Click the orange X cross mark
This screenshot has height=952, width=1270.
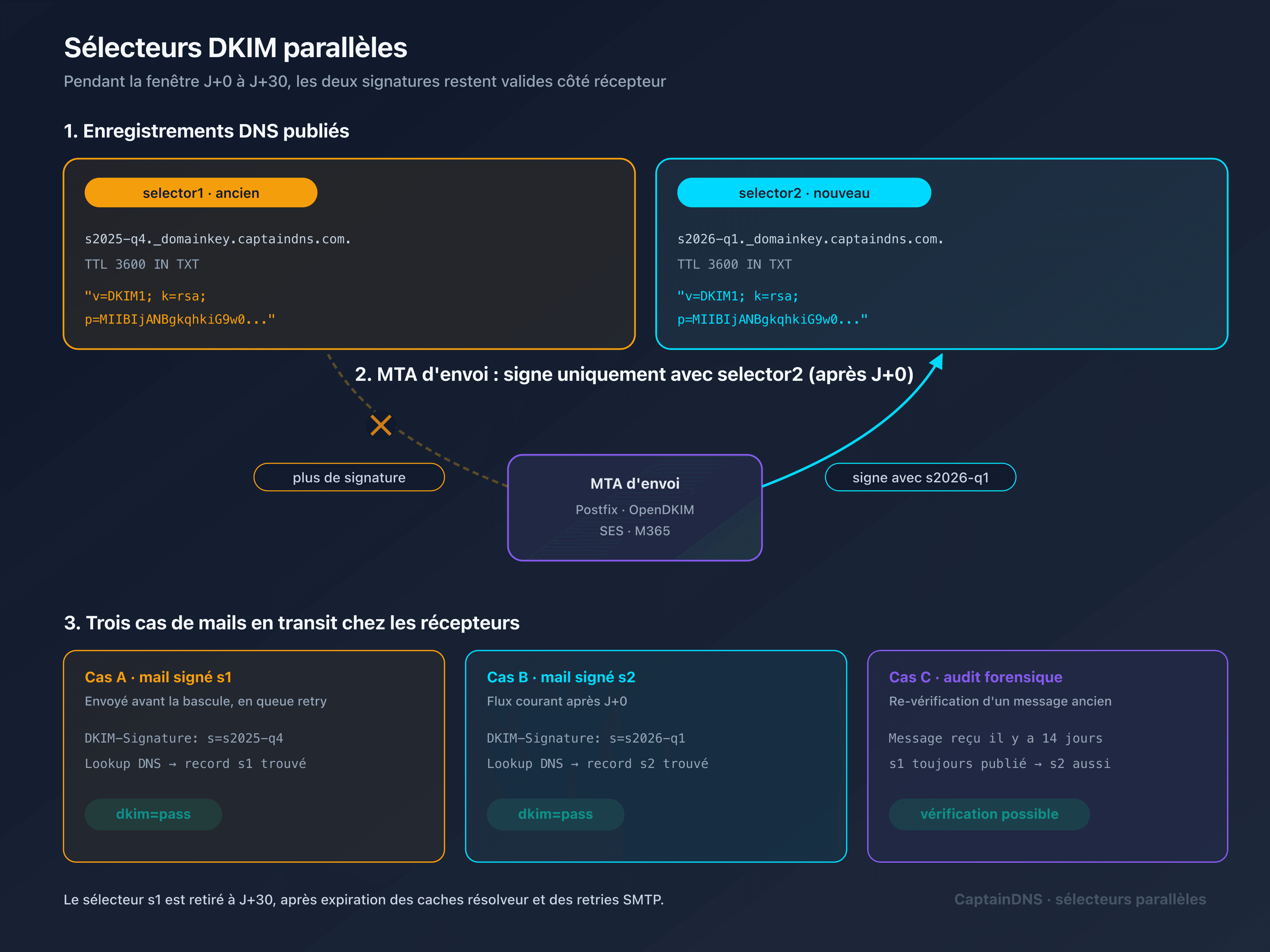pos(381,425)
